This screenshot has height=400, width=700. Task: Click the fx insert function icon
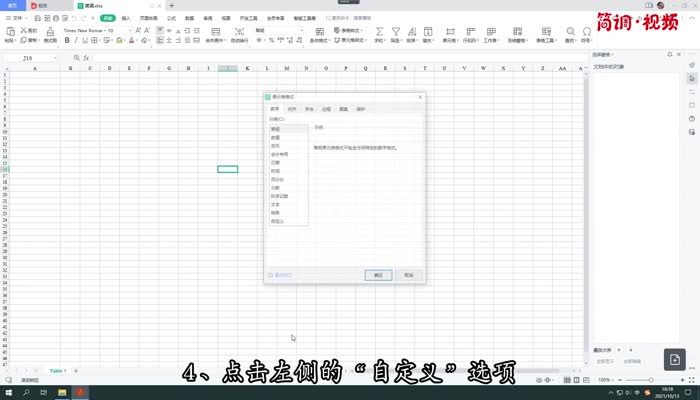point(88,58)
